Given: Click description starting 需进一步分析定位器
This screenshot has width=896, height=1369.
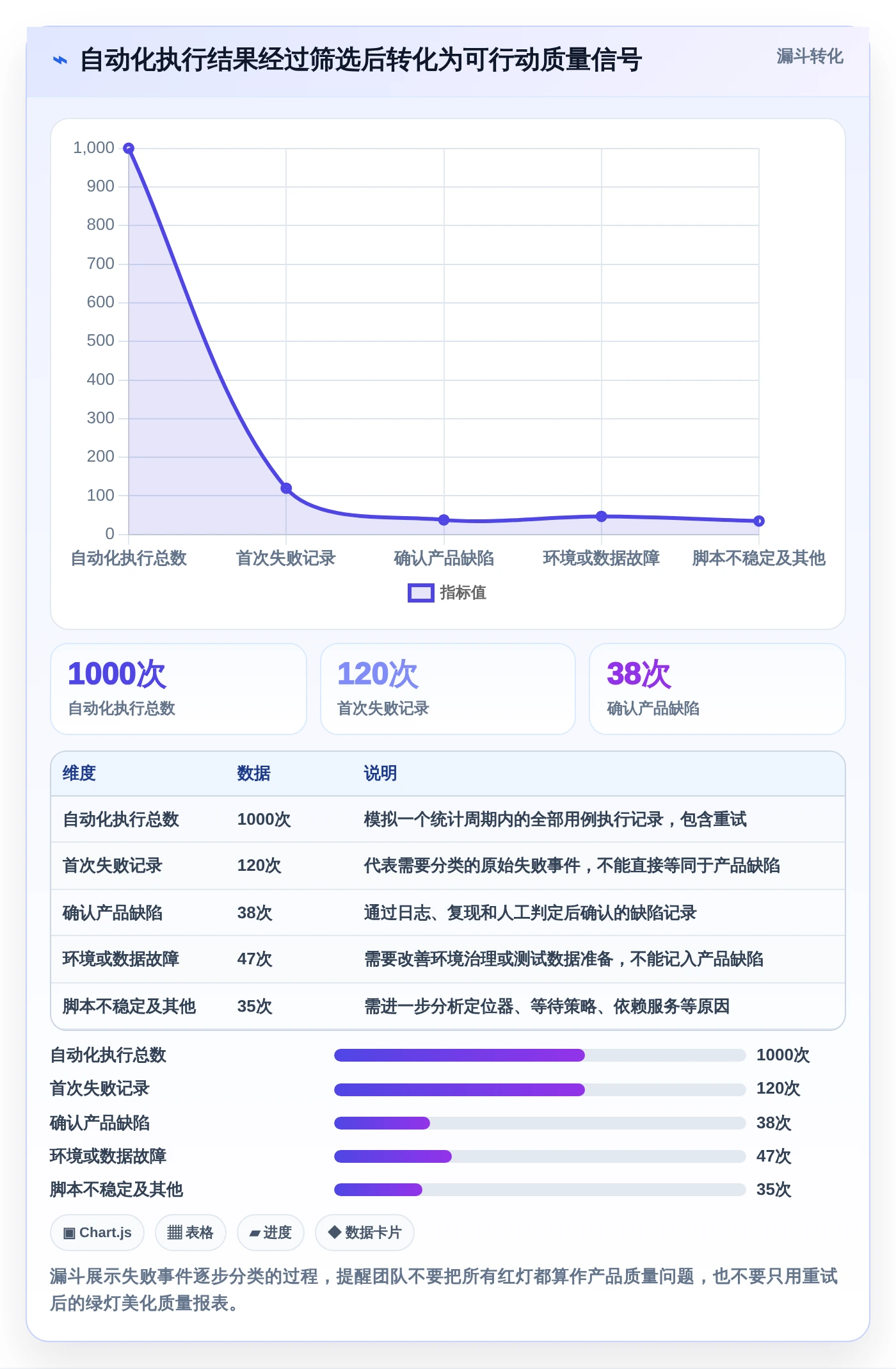Looking at the screenshot, I should (547, 1007).
